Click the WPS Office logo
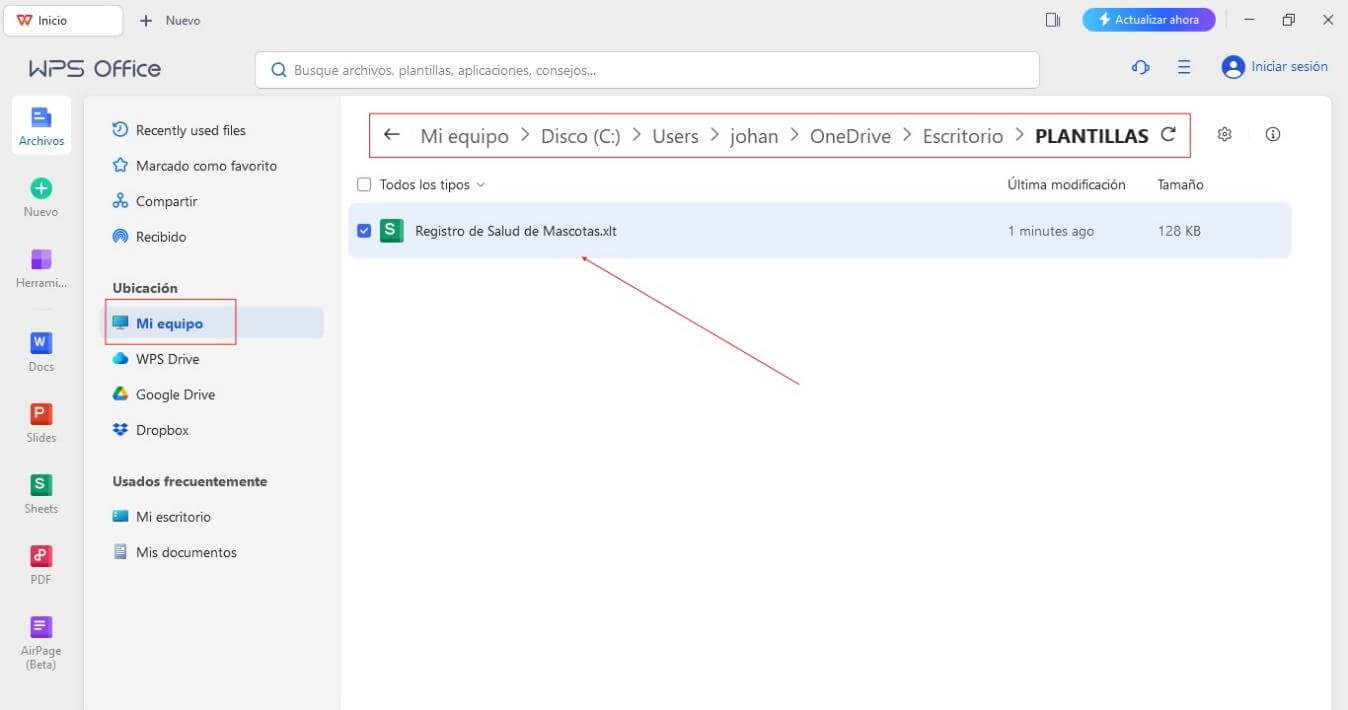The height and width of the screenshot is (710, 1348). click(x=95, y=69)
